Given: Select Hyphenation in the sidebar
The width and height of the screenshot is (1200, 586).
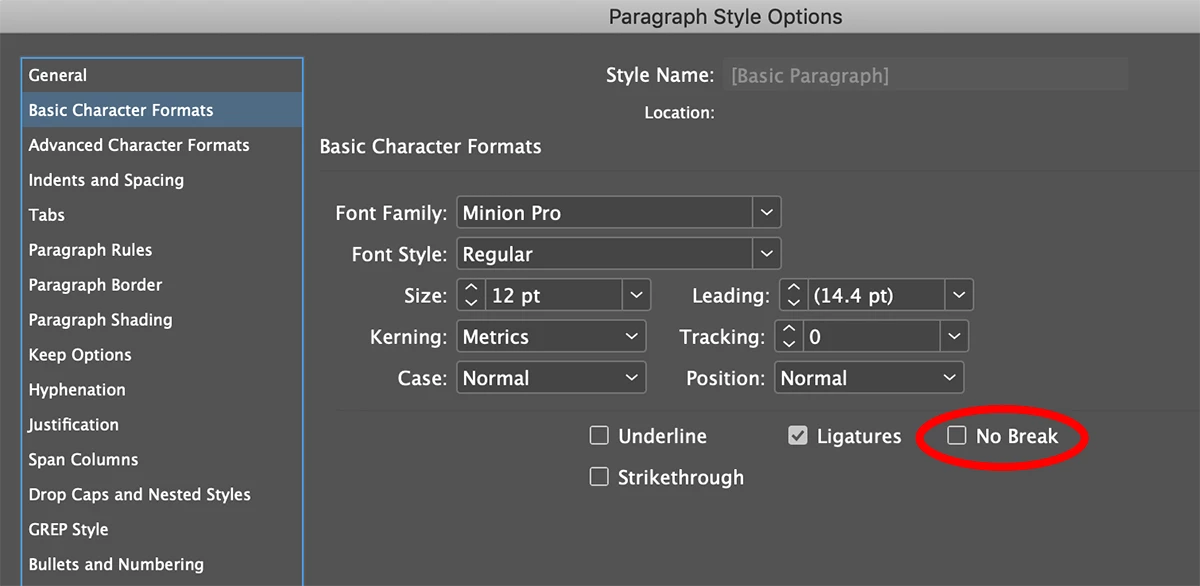Looking at the screenshot, I should [x=77, y=390].
